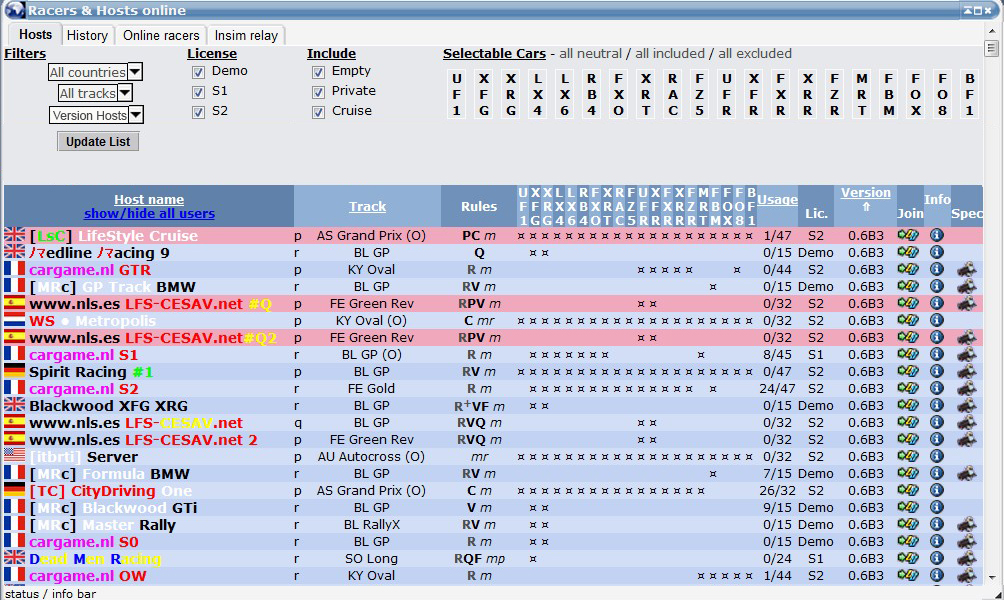Toggle the BF1 selectable car filter
Screen dimensions: 1004x600
(x=969, y=94)
